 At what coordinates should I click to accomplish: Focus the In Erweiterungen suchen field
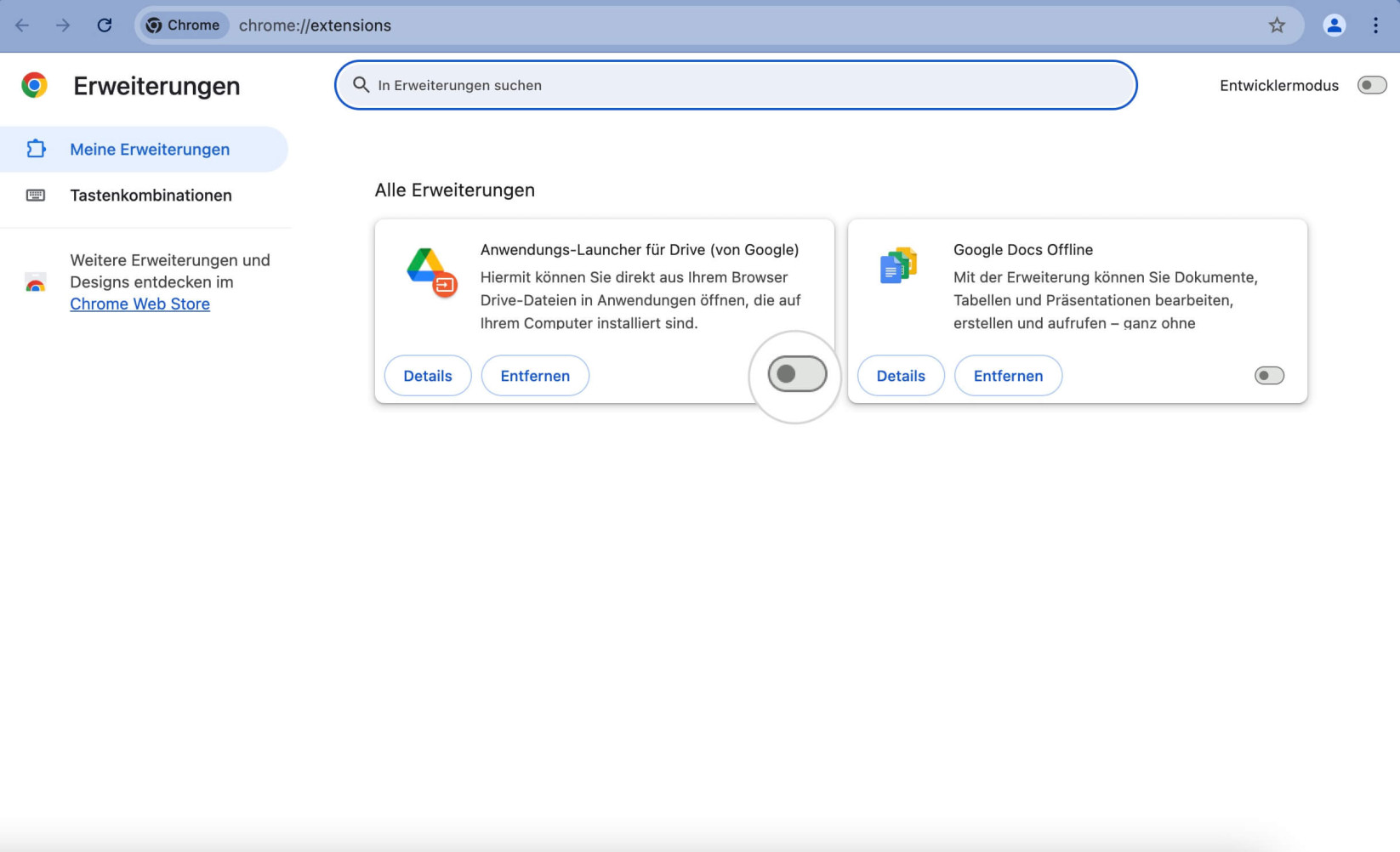click(x=736, y=85)
